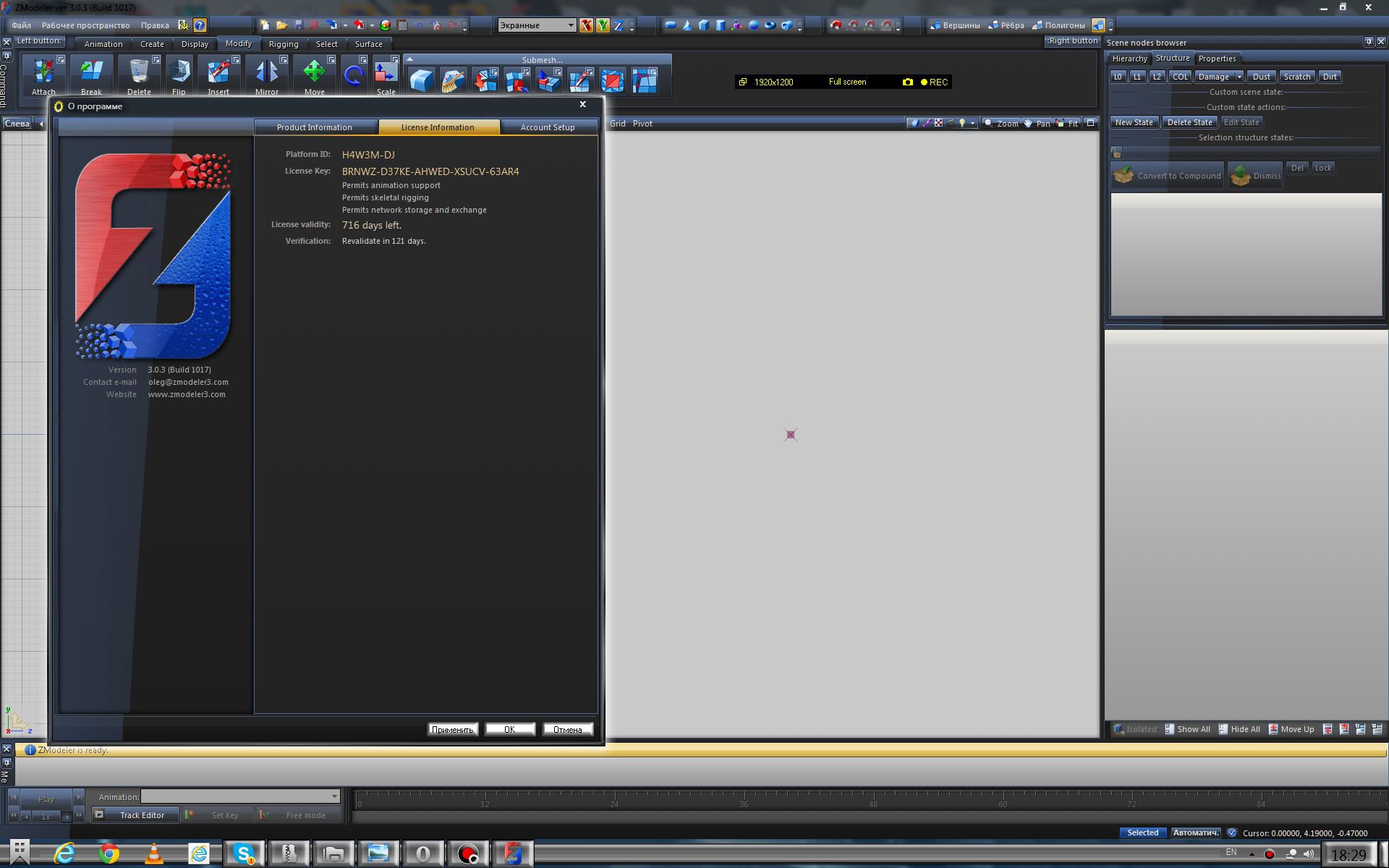This screenshot has height=868, width=1389.
Task: Open the Animation name dropdown
Action: (x=334, y=796)
